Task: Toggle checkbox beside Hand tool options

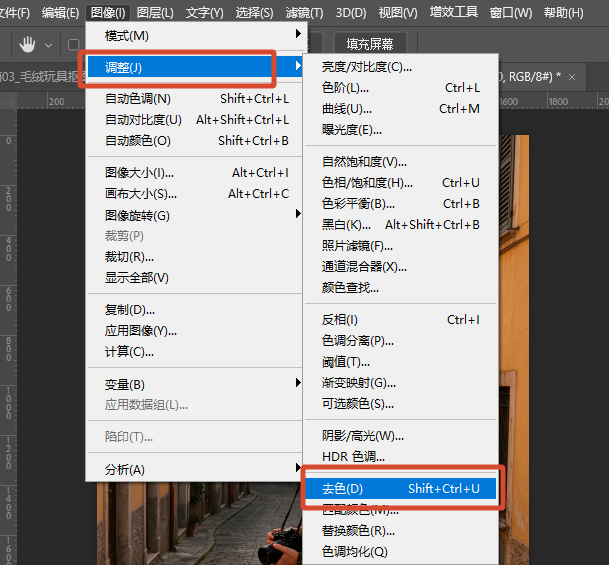Action: pos(73,45)
